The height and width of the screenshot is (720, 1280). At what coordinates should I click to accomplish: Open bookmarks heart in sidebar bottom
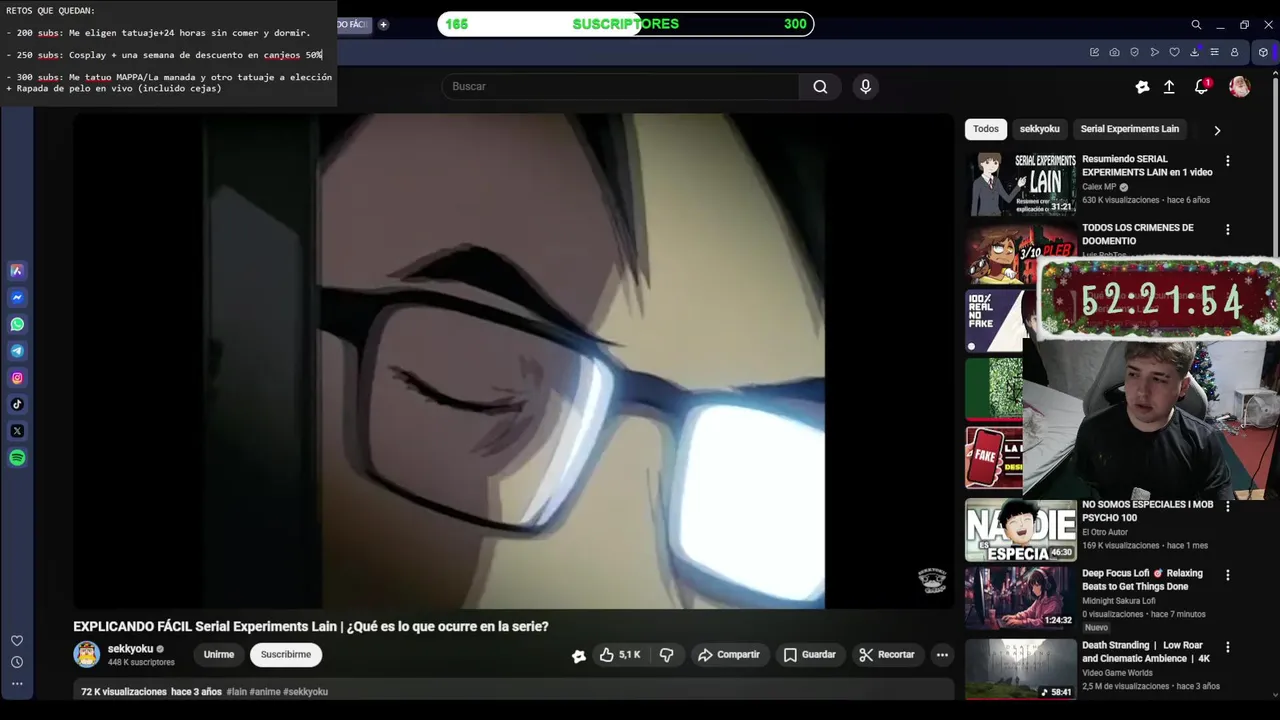click(x=17, y=641)
